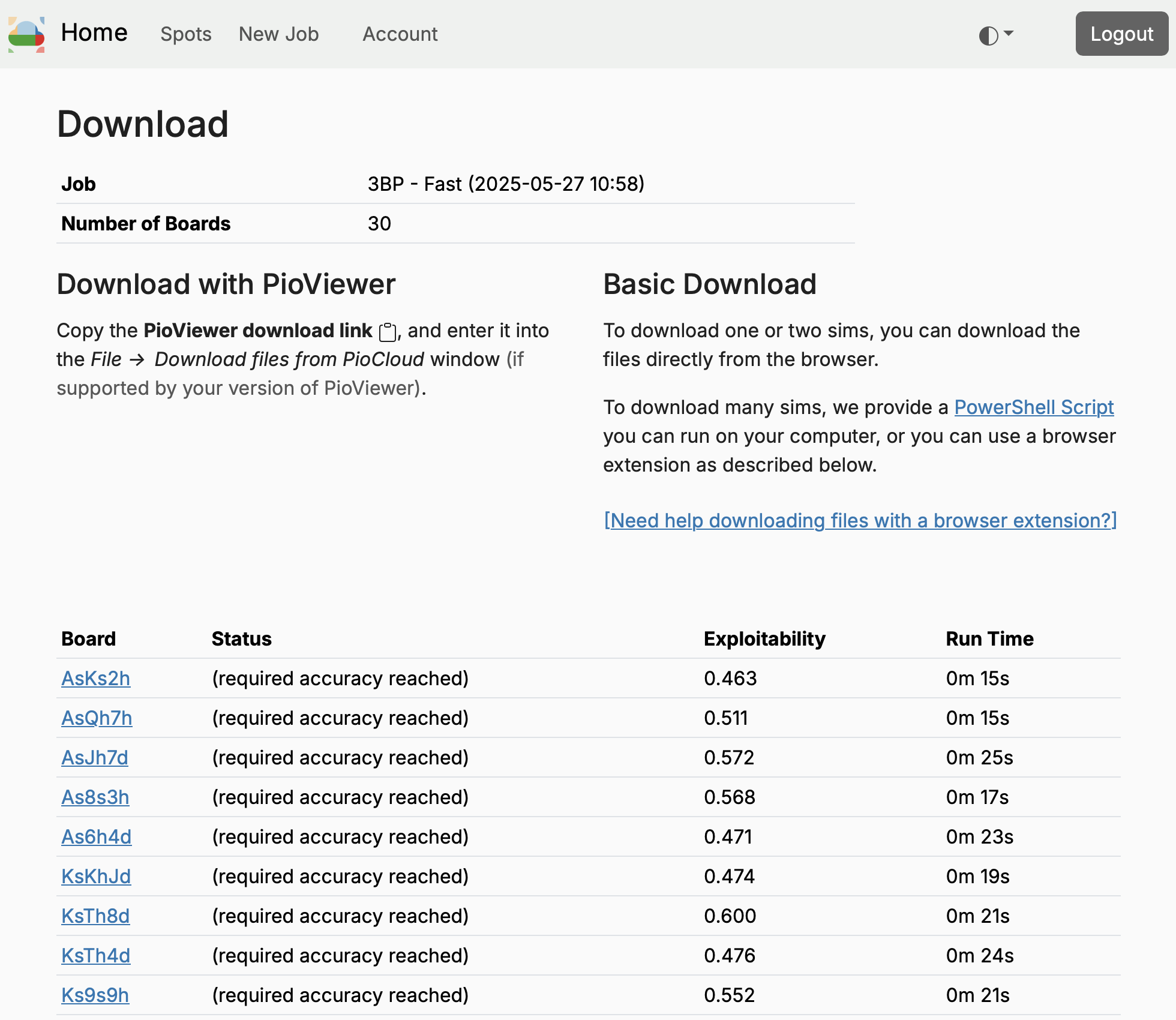Open the Spots menu item
Screen dimensions: 1176x1020
(x=185, y=34)
